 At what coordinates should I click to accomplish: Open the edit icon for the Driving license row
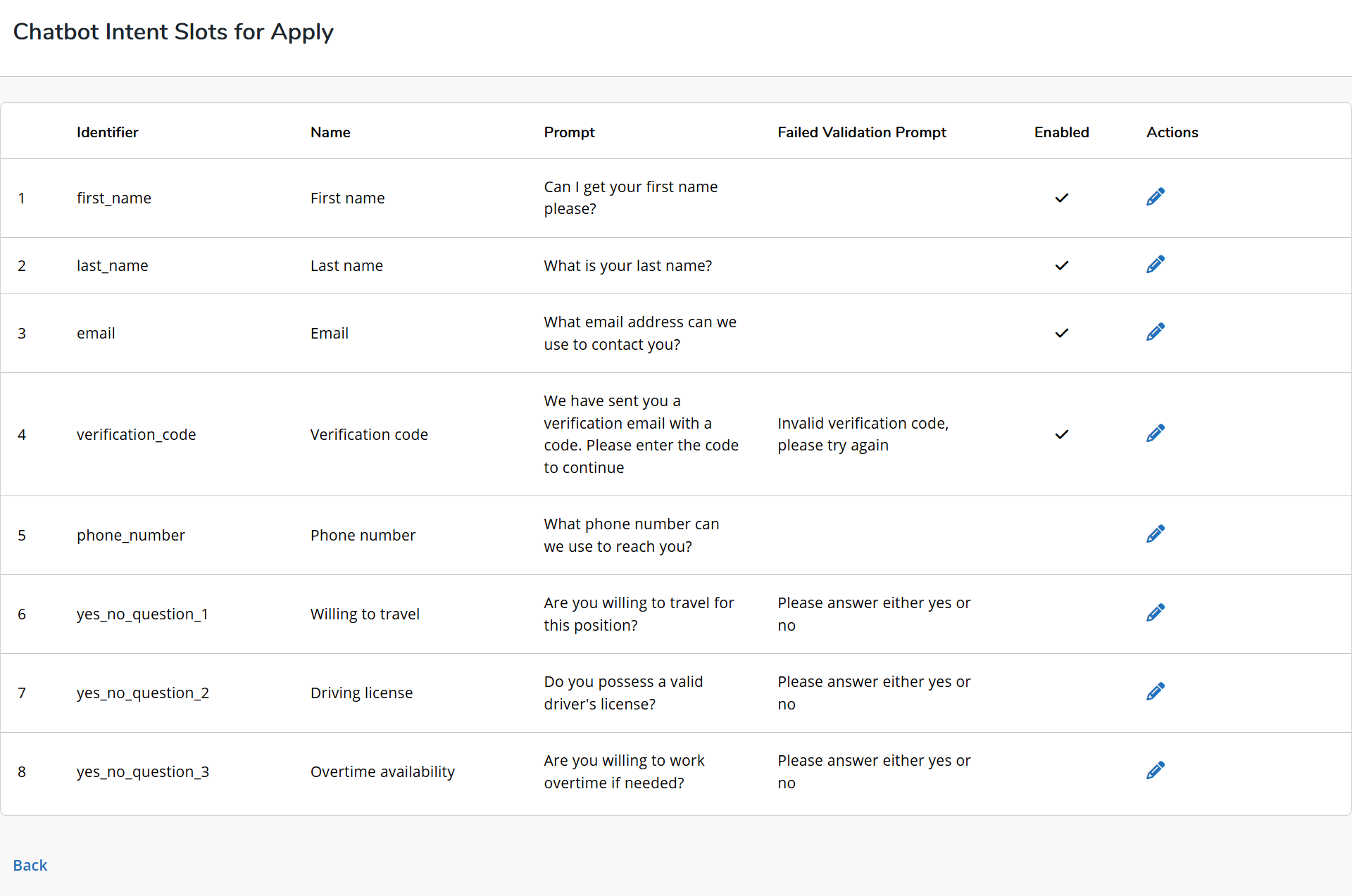[x=1155, y=692]
